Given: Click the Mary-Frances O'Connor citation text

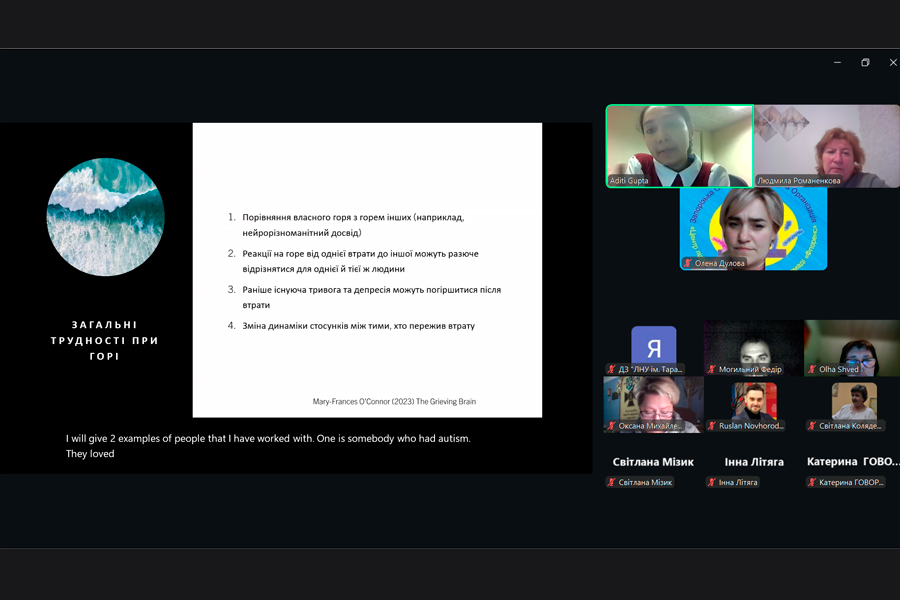Looking at the screenshot, I should [394, 401].
